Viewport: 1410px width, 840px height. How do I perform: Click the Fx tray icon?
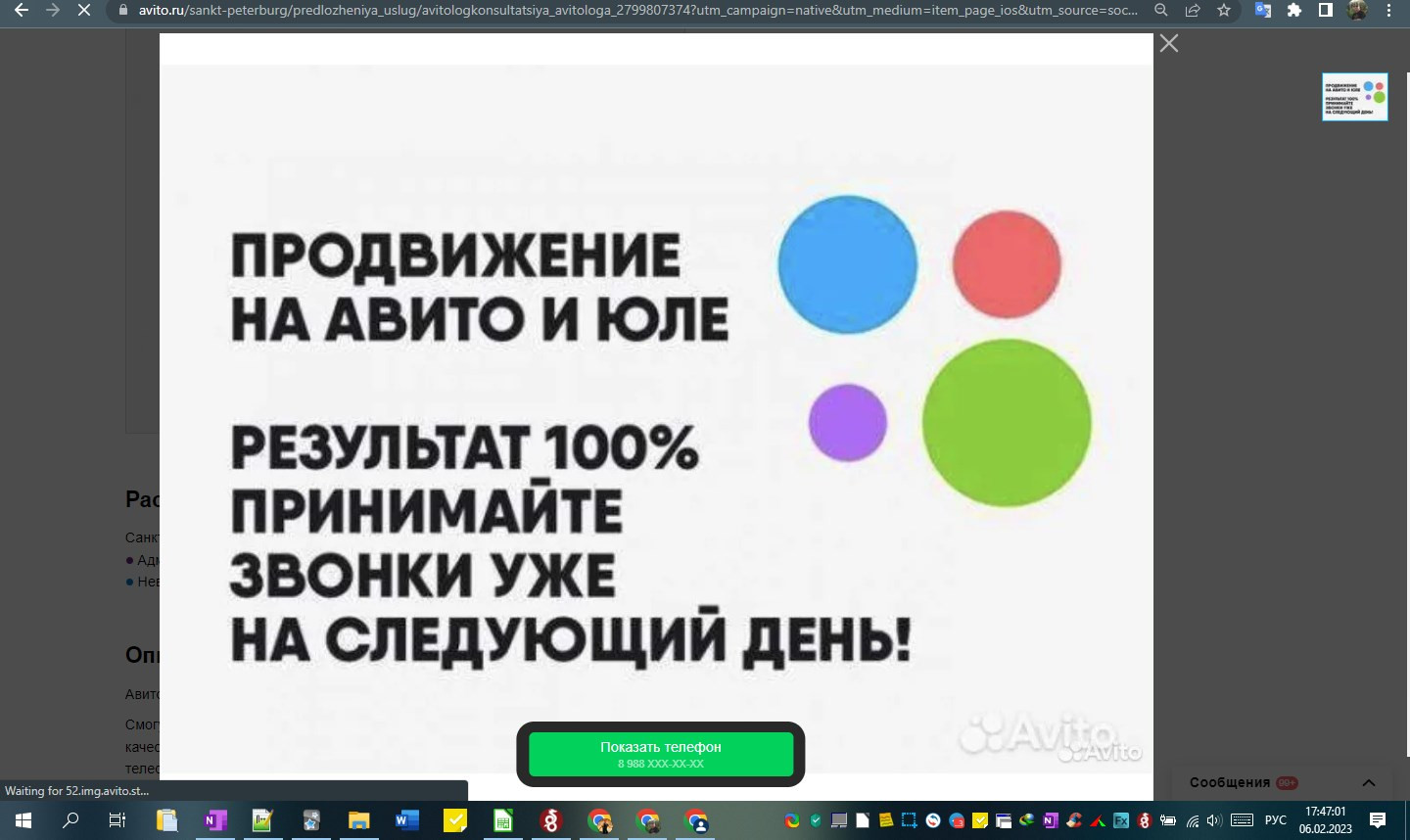[x=1121, y=820]
